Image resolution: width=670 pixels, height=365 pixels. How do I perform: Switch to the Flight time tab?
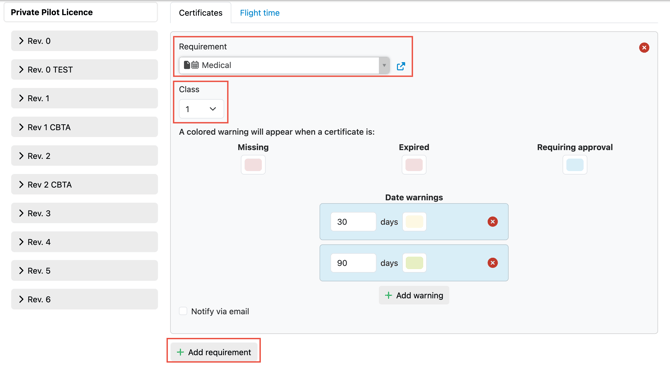(x=260, y=13)
